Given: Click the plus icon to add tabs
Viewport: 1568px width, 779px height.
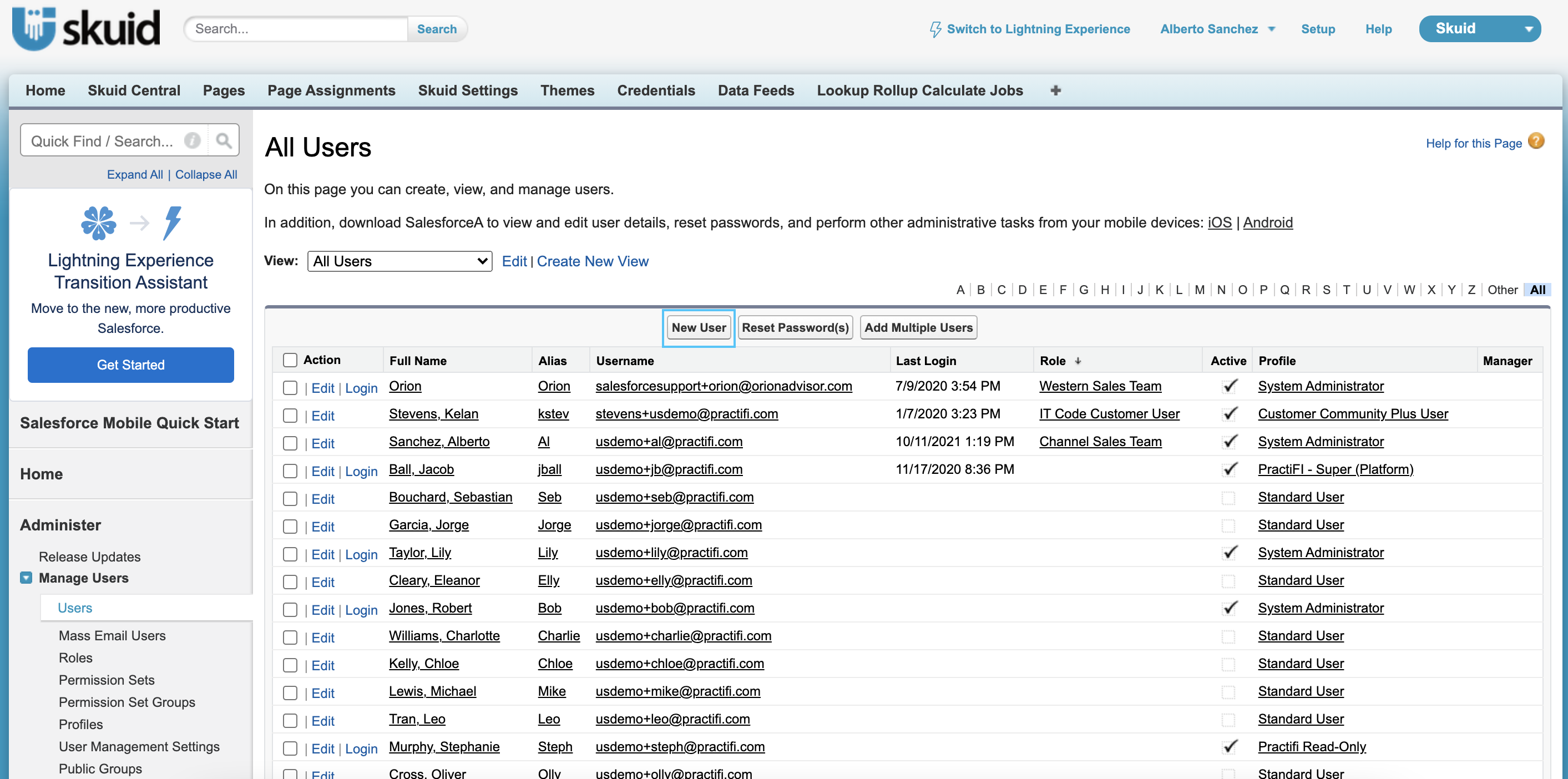Looking at the screenshot, I should pos(1055,90).
